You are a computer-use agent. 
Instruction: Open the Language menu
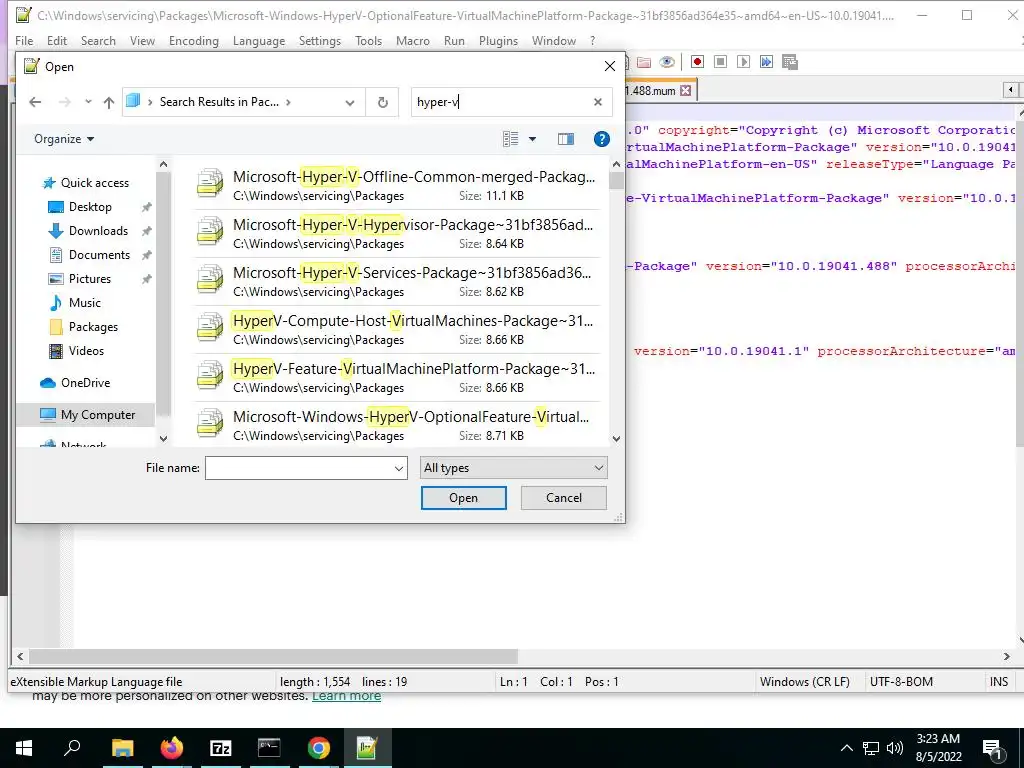point(259,40)
